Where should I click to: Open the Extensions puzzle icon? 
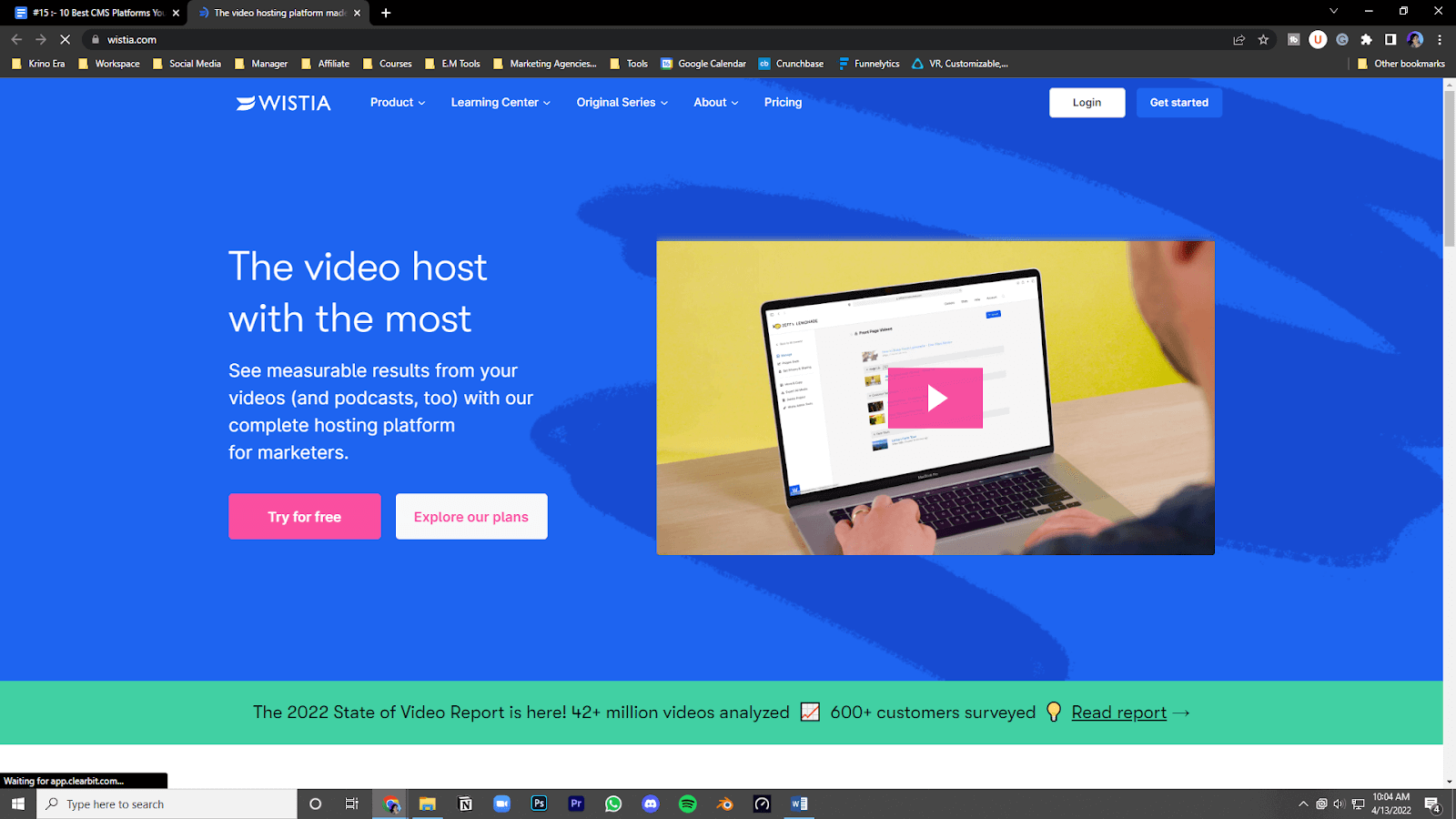pyautogui.click(x=1366, y=39)
